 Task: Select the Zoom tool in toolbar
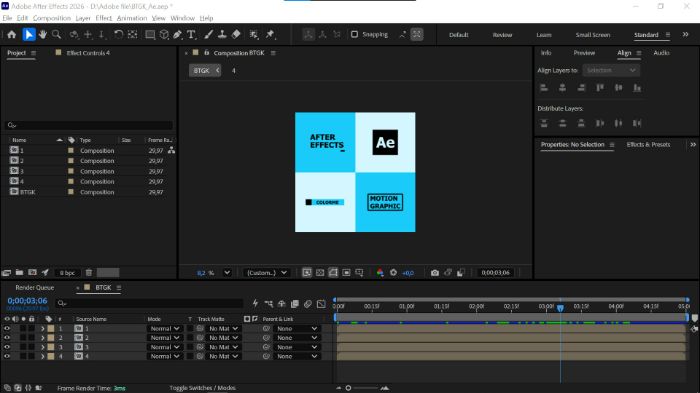[57, 34]
